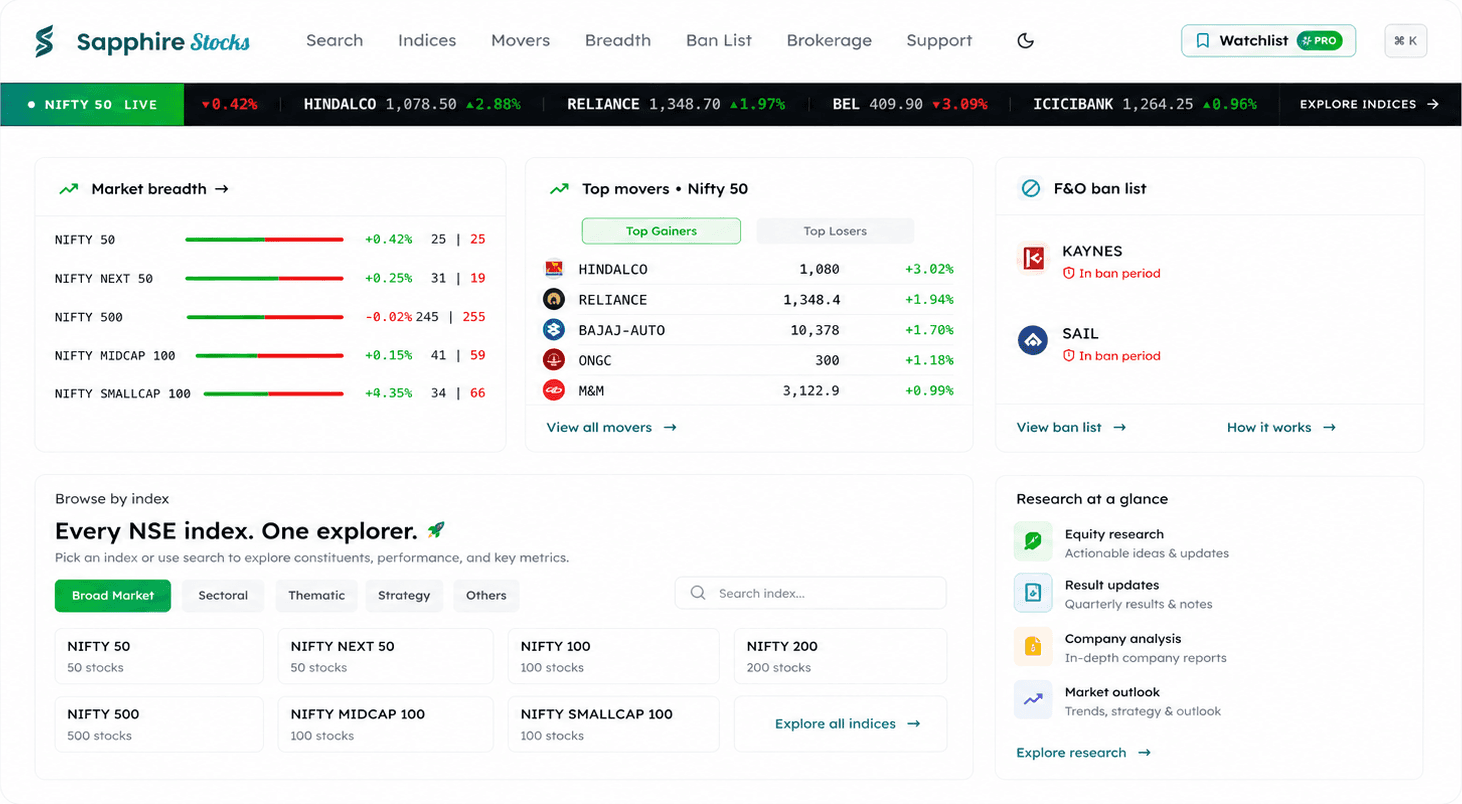Click the Watchlist bookmark icon

[x=1202, y=41]
